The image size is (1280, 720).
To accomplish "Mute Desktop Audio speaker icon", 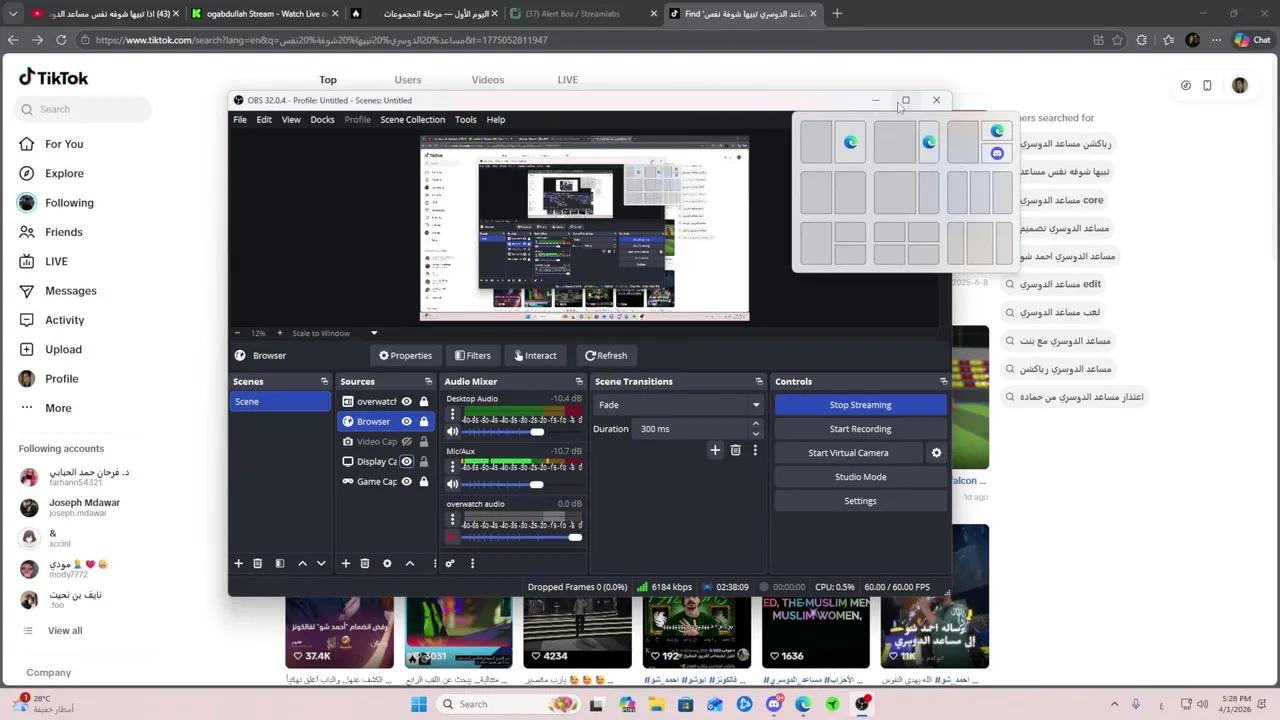I will pos(452,432).
